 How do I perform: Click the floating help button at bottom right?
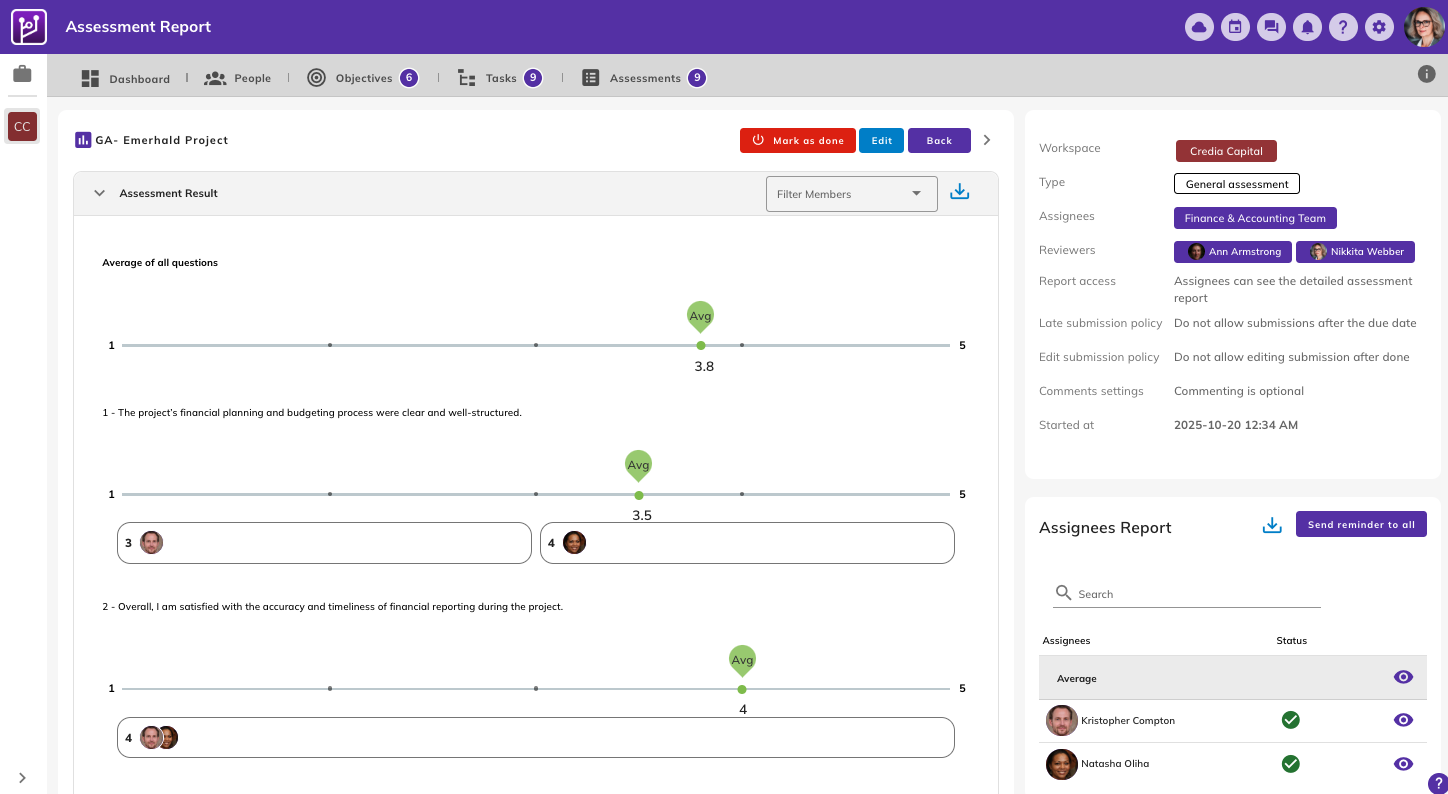tap(1437, 783)
